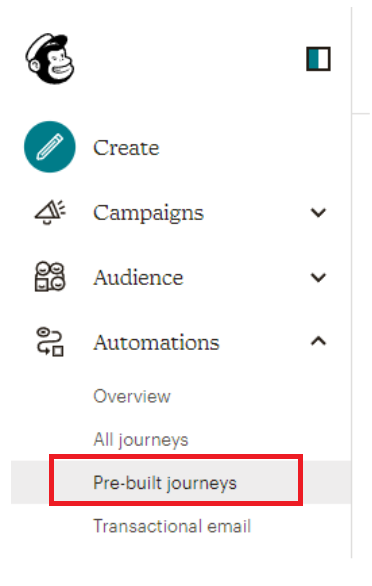
Task: Open Transactional email page
Action: (172, 526)
